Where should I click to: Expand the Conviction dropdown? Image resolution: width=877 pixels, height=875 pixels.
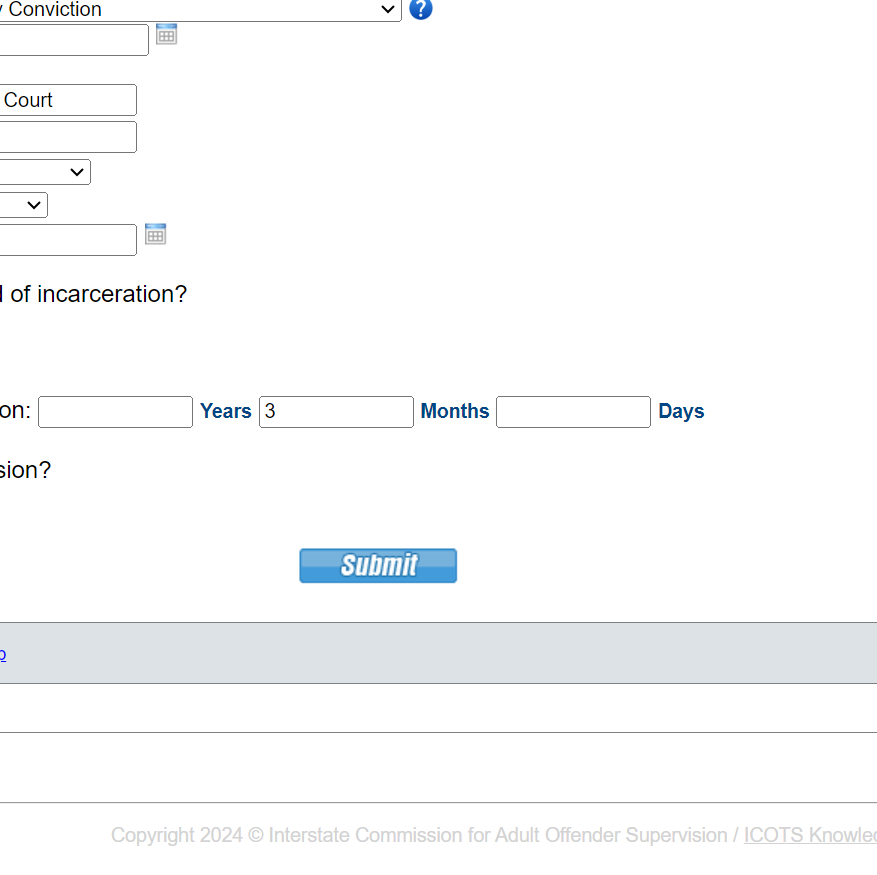point(200,10)
